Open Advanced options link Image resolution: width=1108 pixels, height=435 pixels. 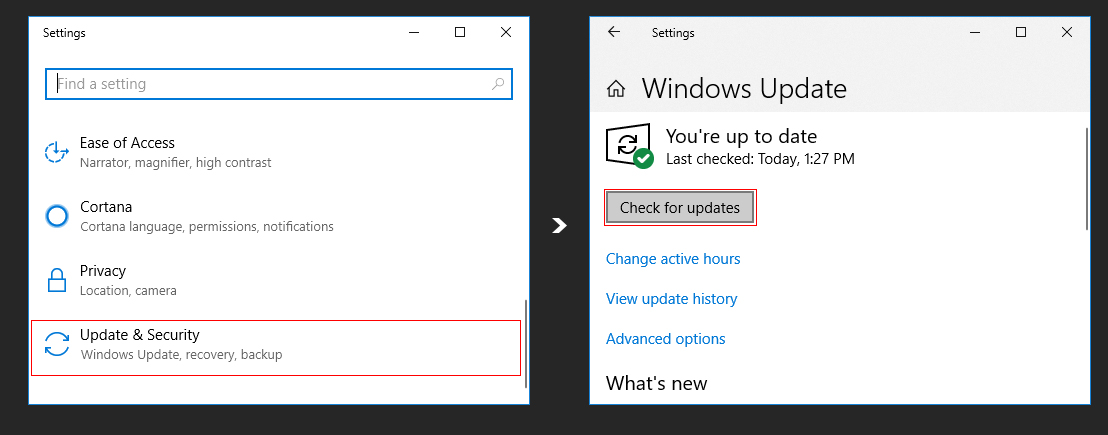tap(666, 339)
